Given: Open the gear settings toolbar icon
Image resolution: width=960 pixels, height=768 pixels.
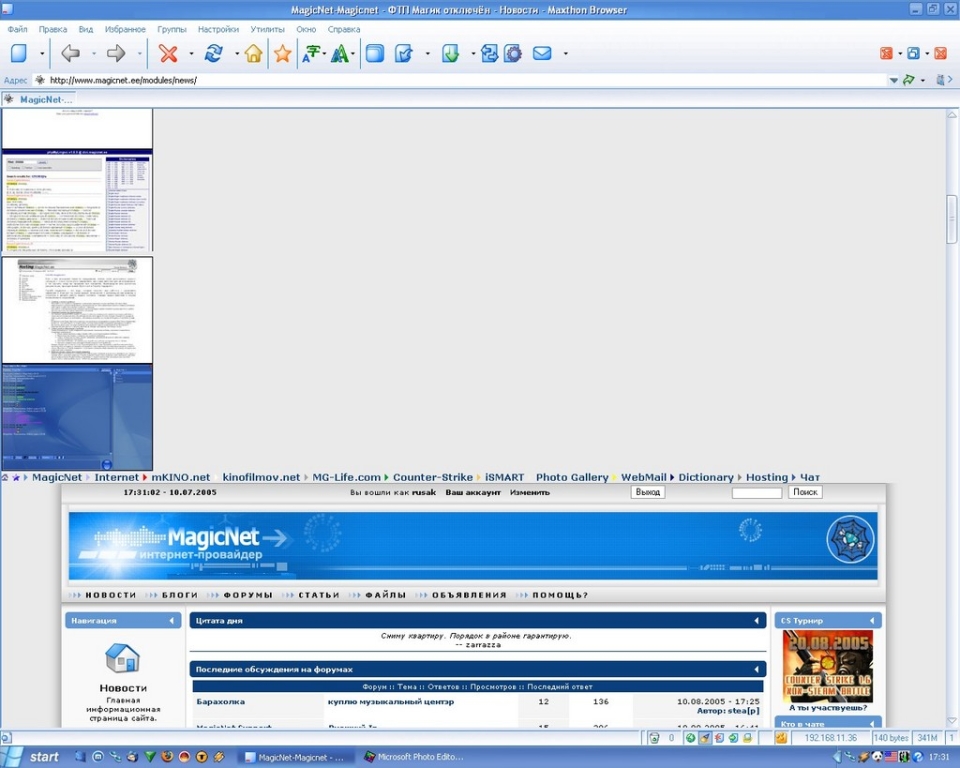Looking at the screenshot, I should coord(513,53).
